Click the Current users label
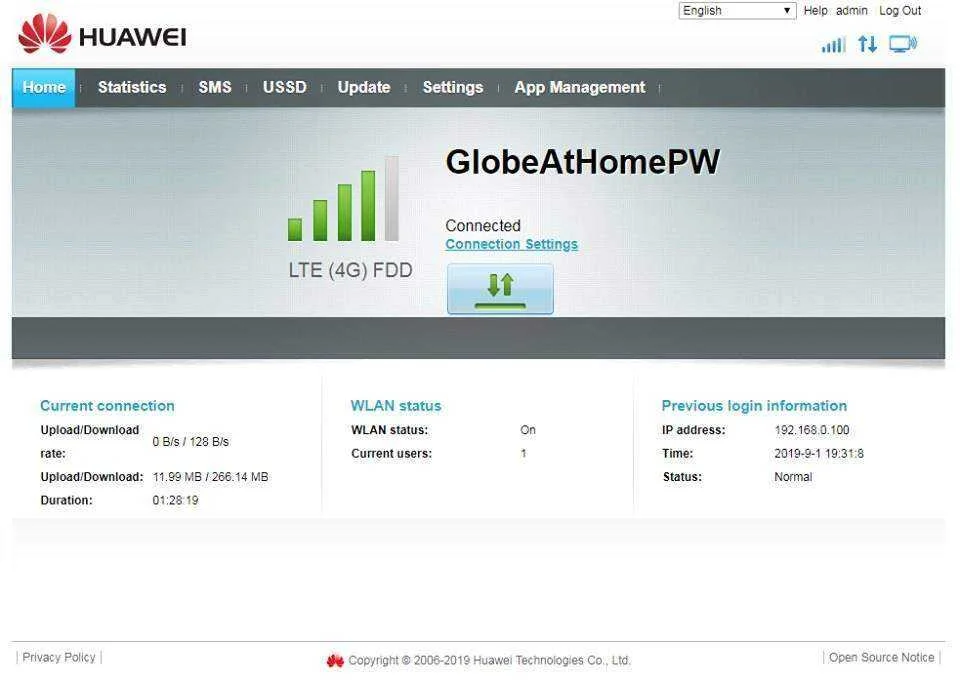960x682 pixels. click(391, 454)
